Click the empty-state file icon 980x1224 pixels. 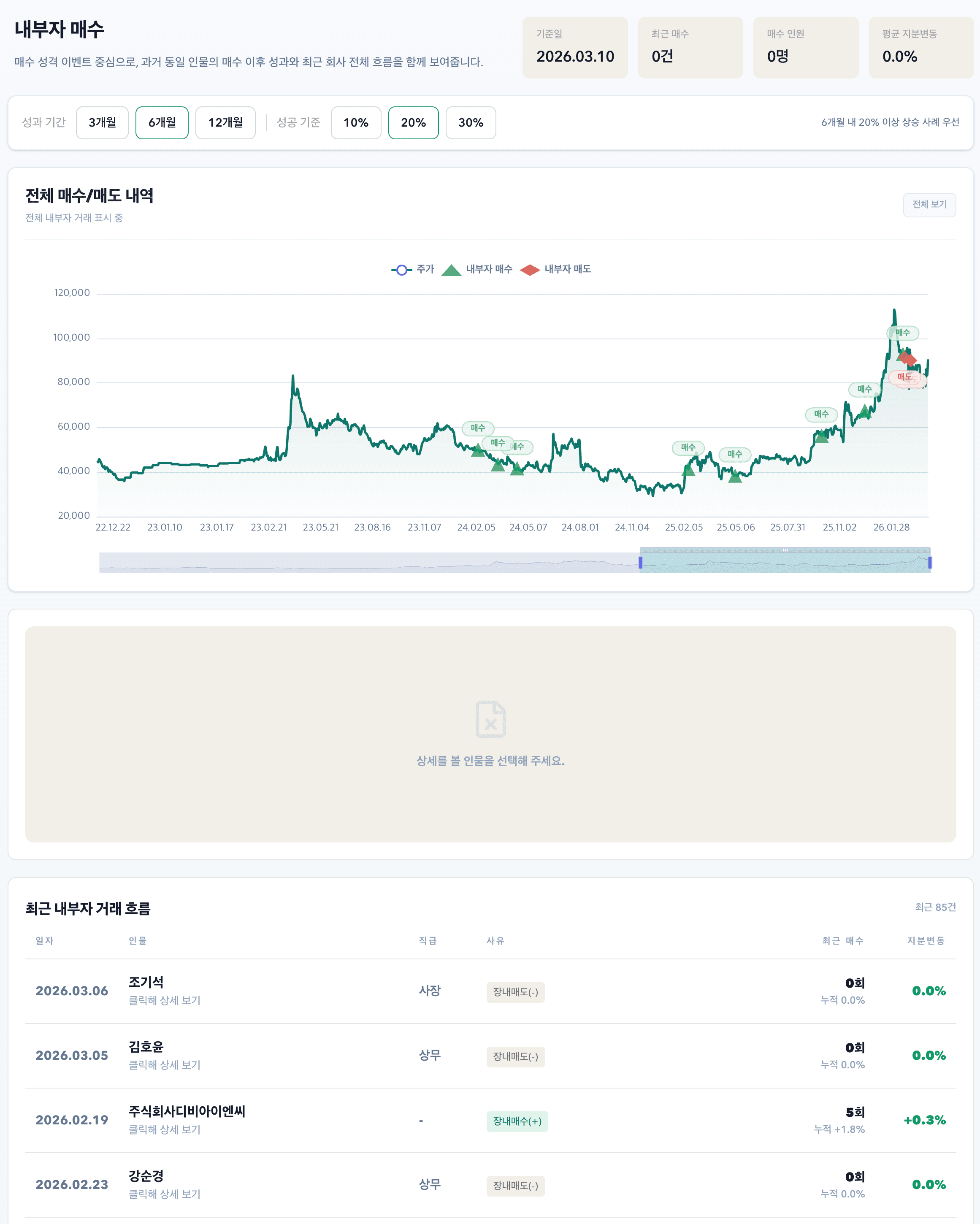pos(490,719)
